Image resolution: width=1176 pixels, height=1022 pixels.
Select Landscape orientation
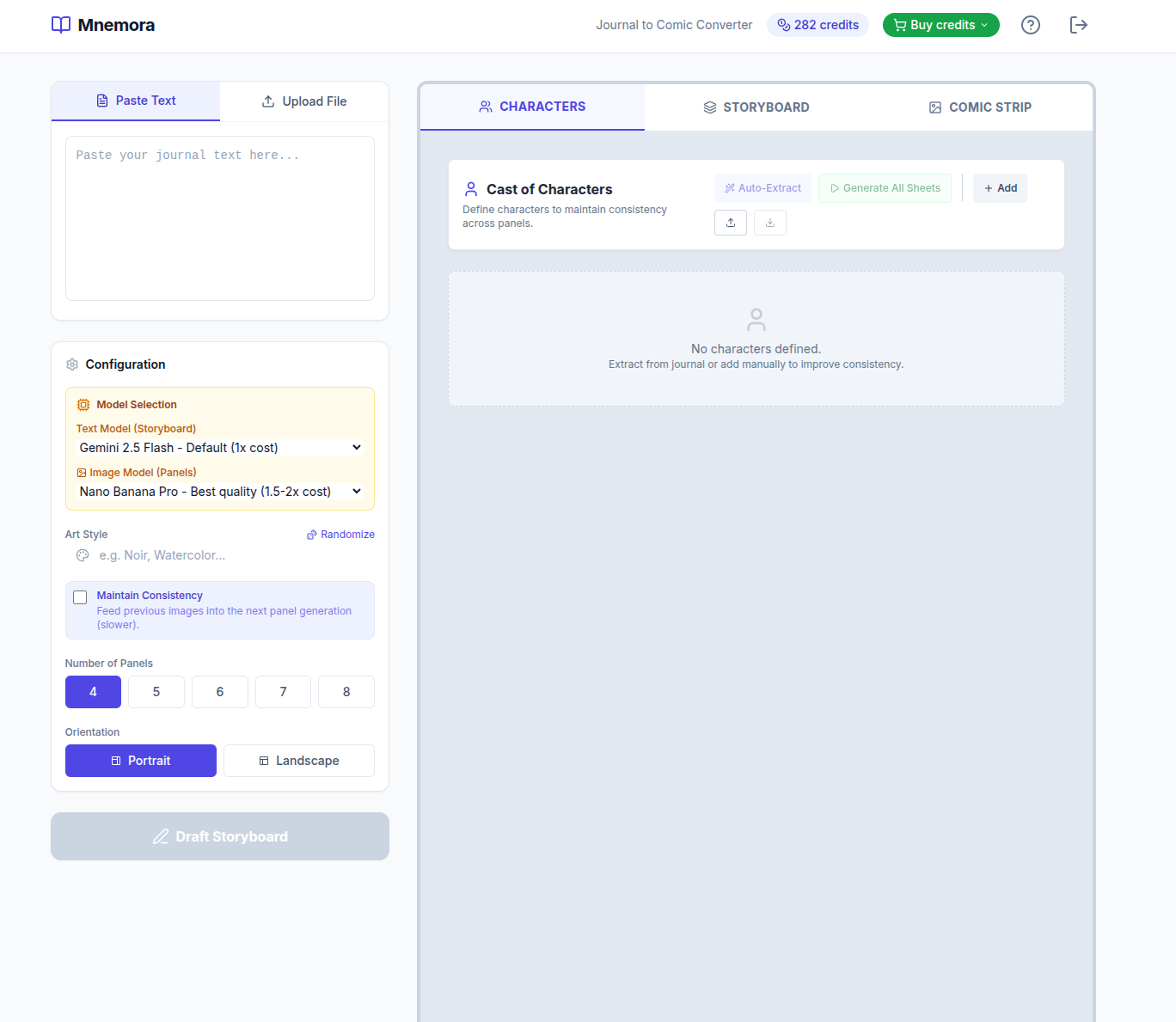(x=298, y=761)
